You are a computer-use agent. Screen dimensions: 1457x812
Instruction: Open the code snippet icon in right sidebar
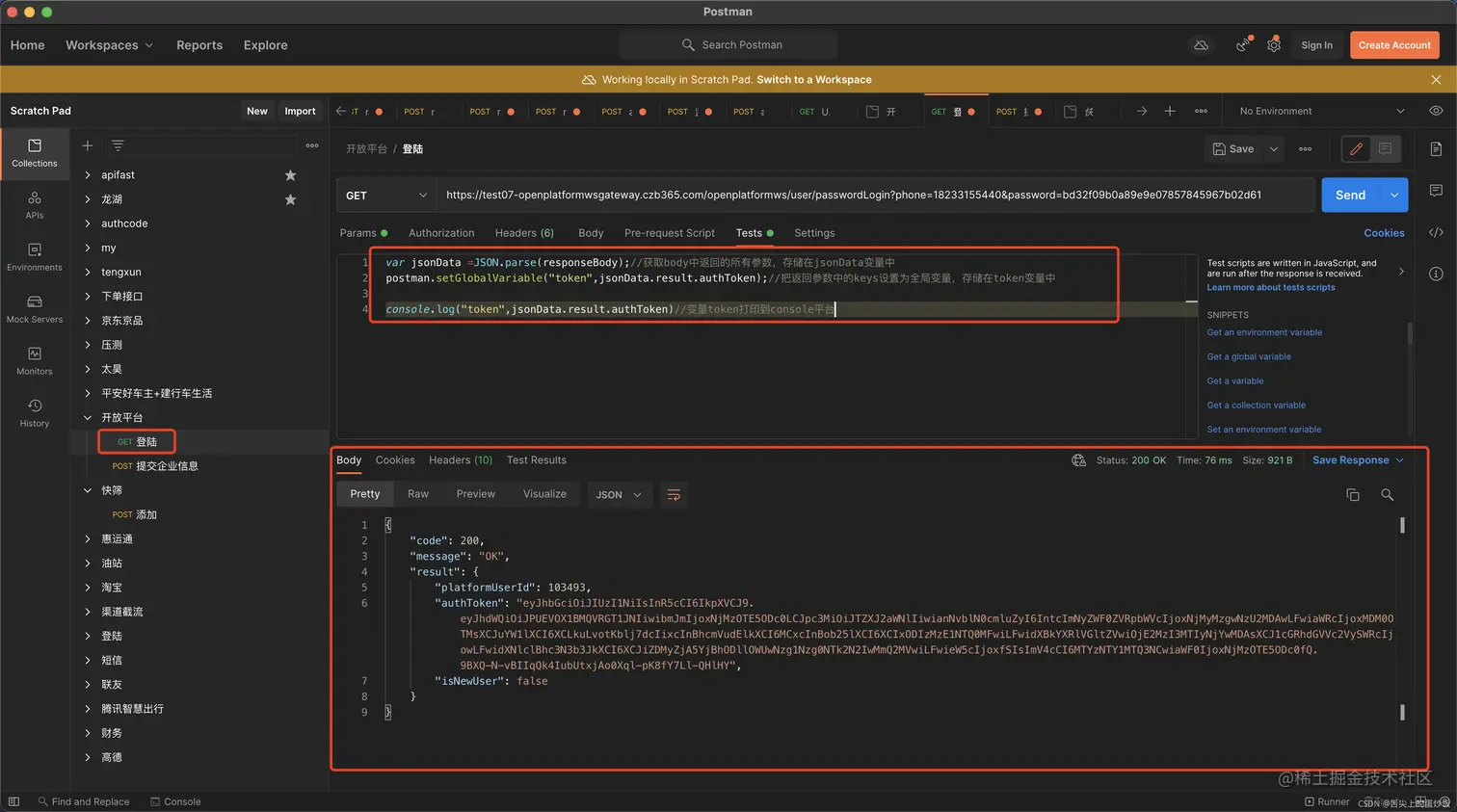[x=1436, y=232]
